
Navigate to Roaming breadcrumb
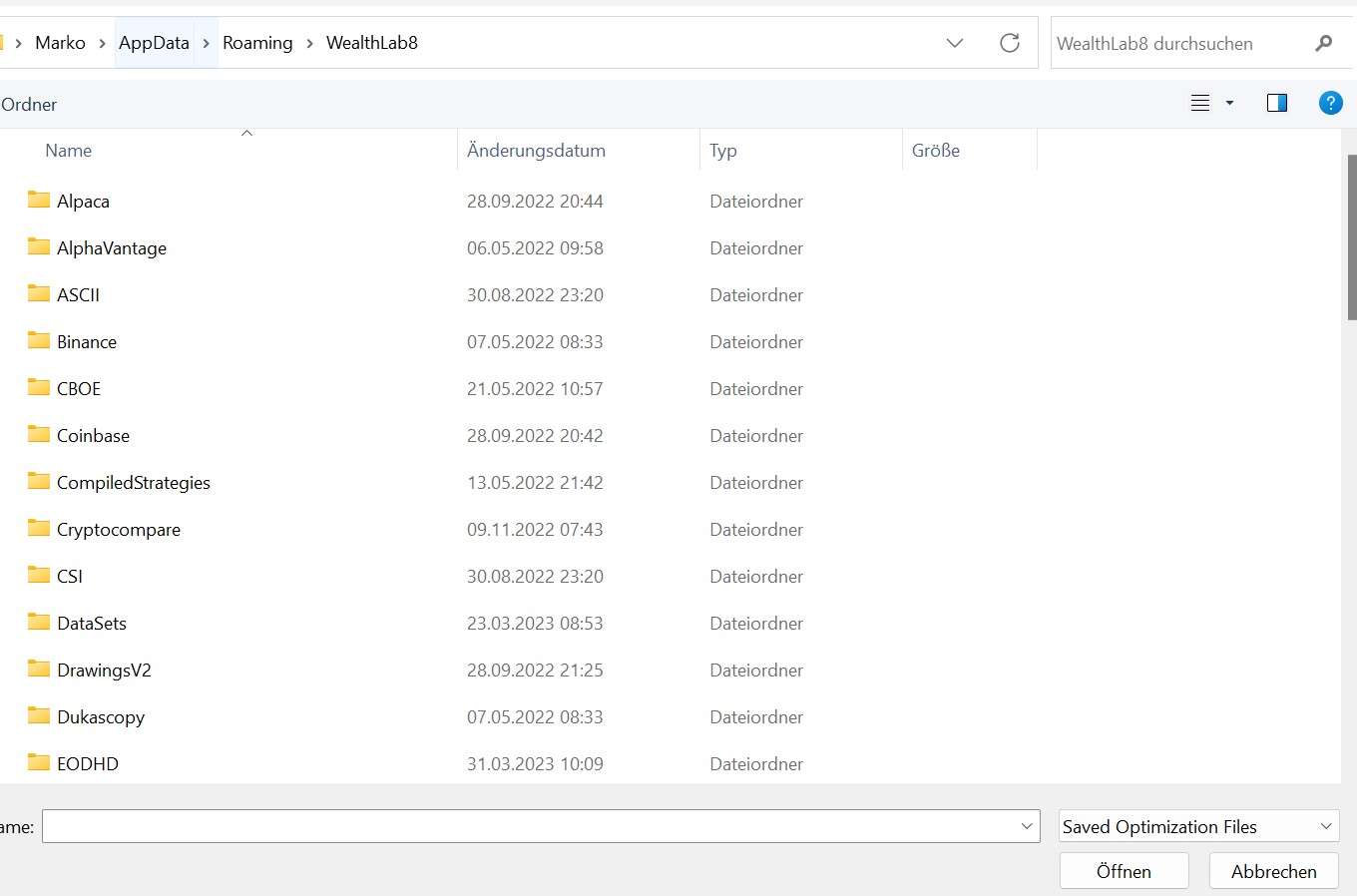tap(257, 43)
